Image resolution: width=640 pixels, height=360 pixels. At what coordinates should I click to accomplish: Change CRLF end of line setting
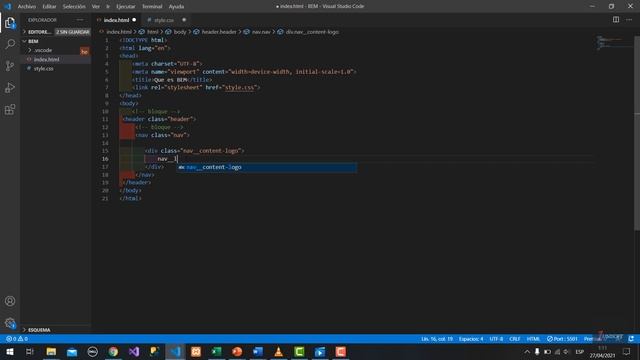(x=515, y=339)
